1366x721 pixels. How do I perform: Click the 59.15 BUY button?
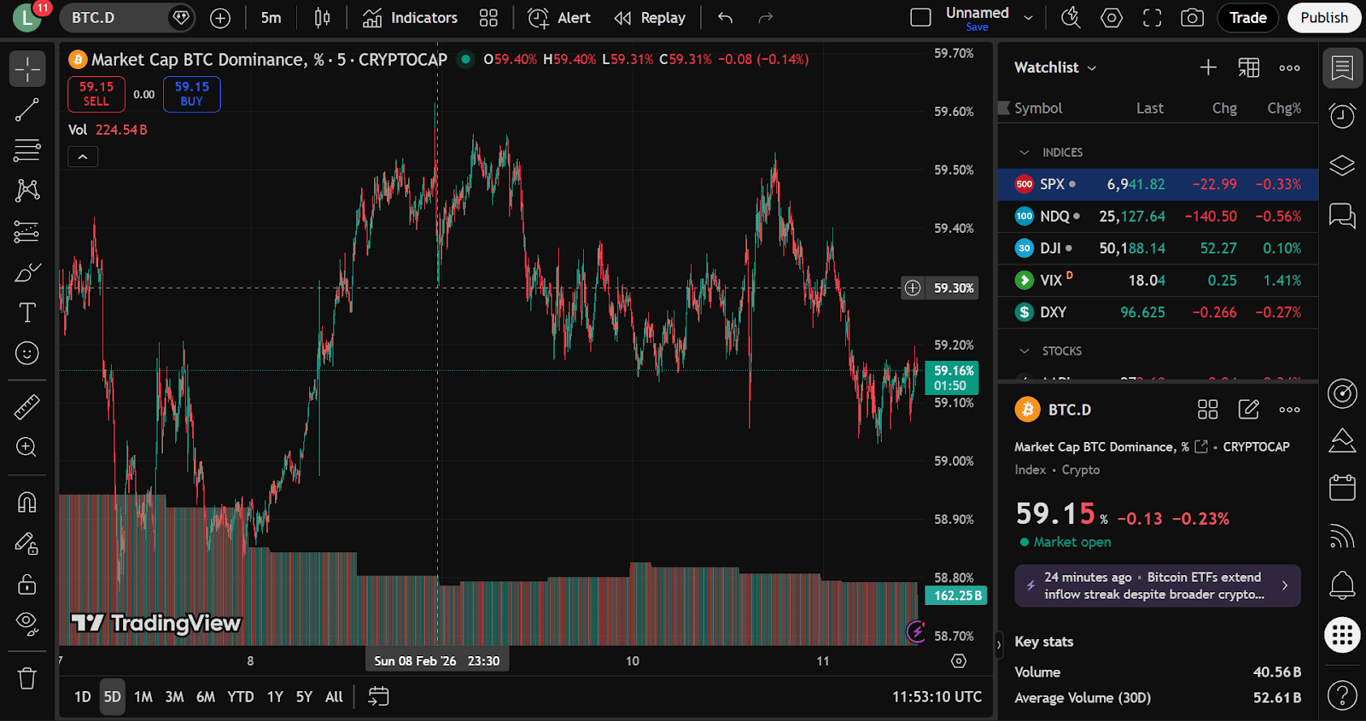coord(191,94)
